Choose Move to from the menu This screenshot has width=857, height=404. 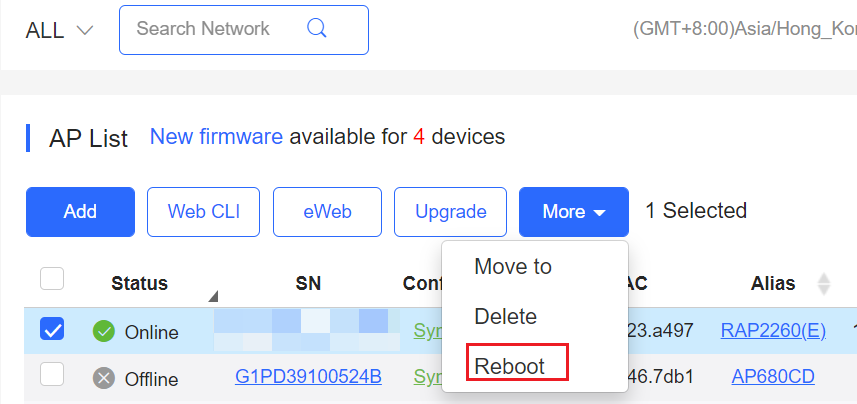point(513,267)
